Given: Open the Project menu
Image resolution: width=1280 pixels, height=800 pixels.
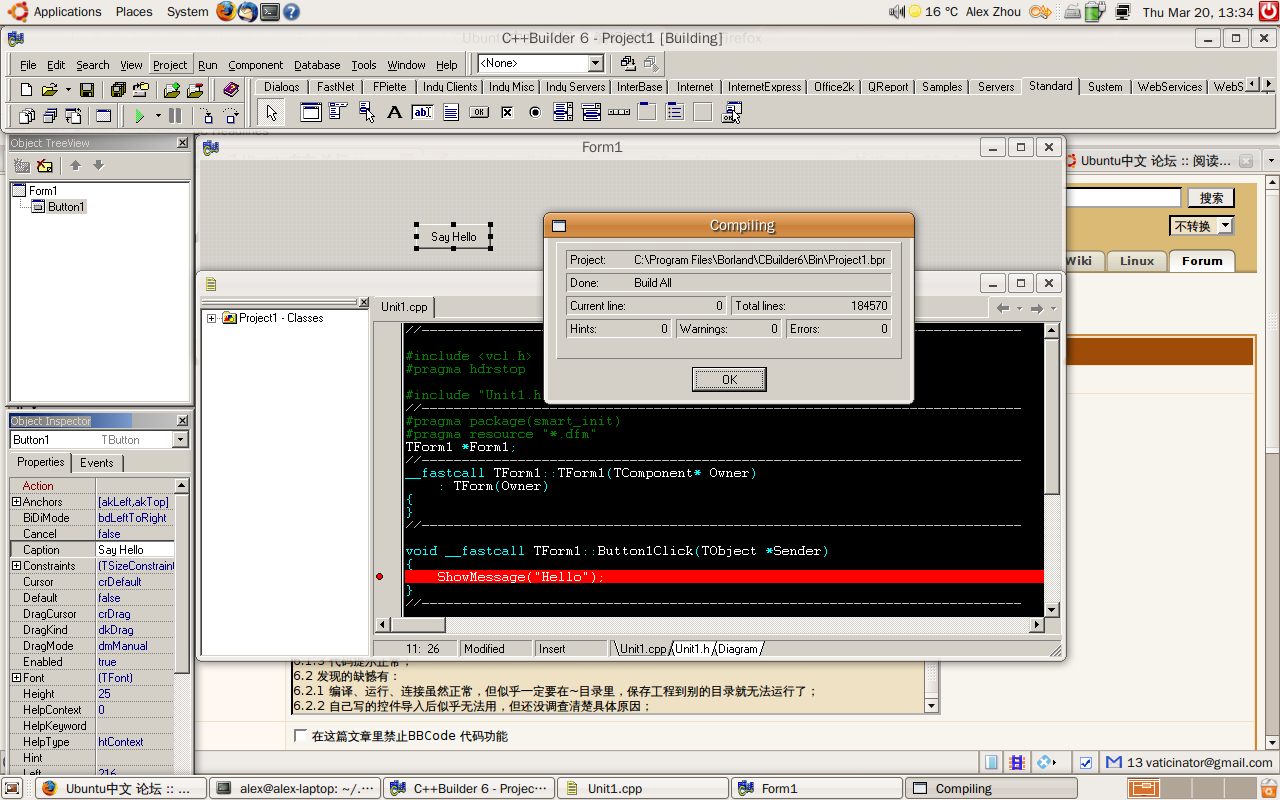Looking at the screenshot, I should pyautogui.click(x=170, y=65).
